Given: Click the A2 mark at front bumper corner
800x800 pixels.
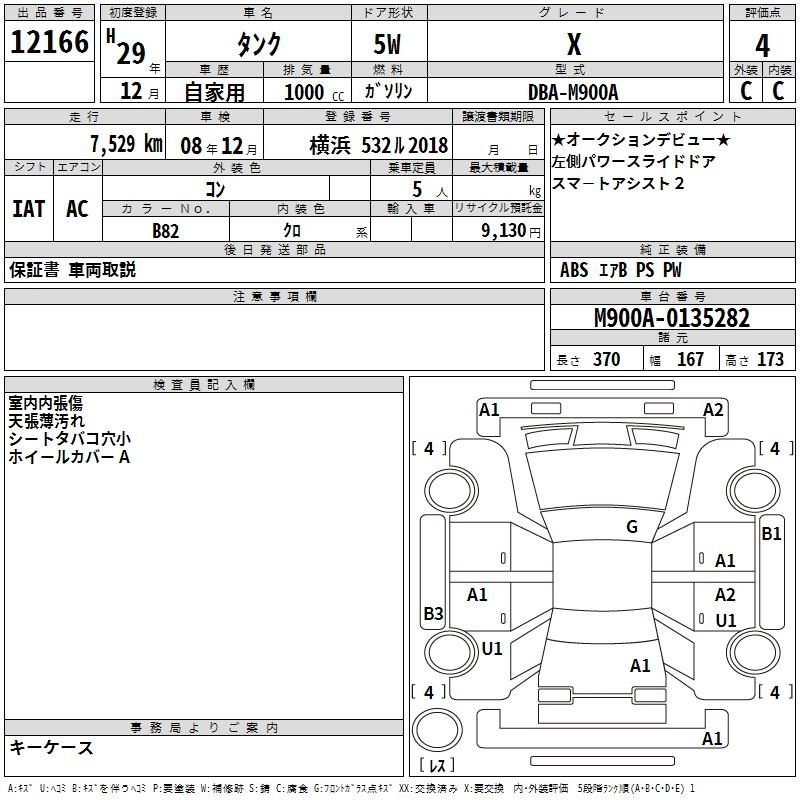Looking at the screenshot, I should 713,410.
